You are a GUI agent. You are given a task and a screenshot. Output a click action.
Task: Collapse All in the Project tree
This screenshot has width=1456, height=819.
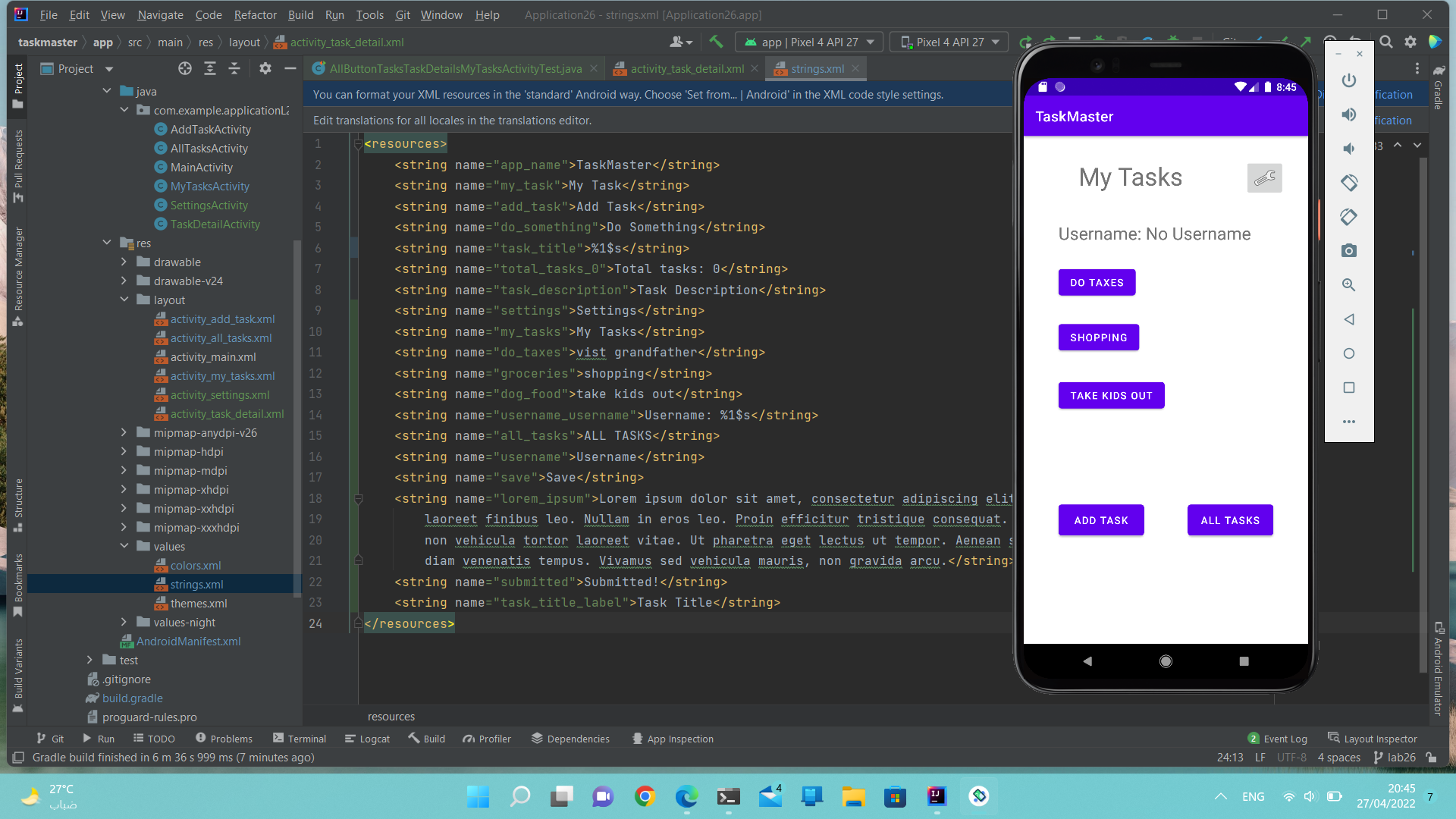click(235, 68)
